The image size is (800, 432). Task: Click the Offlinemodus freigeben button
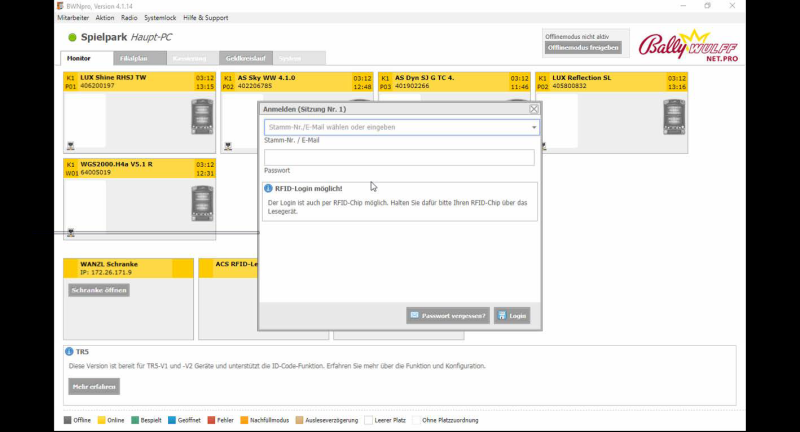(x=583, y=48)
